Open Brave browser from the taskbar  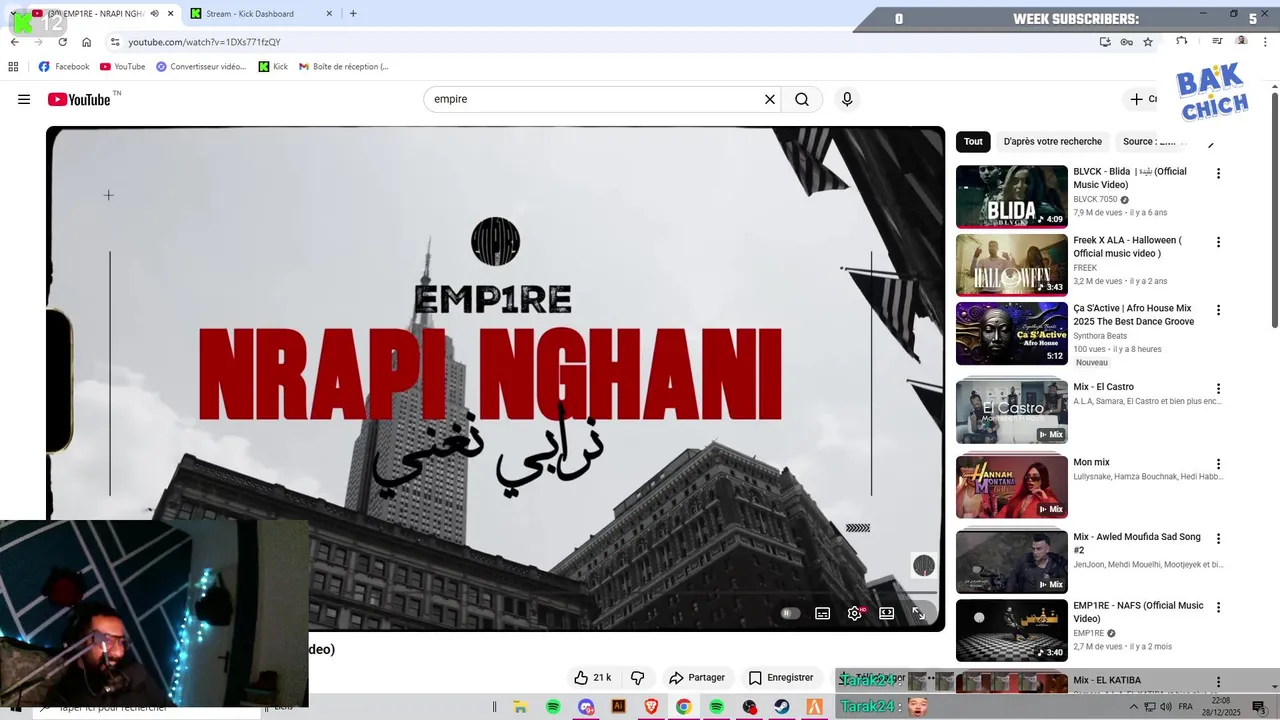pyautogui.click(x=651, y=707)
